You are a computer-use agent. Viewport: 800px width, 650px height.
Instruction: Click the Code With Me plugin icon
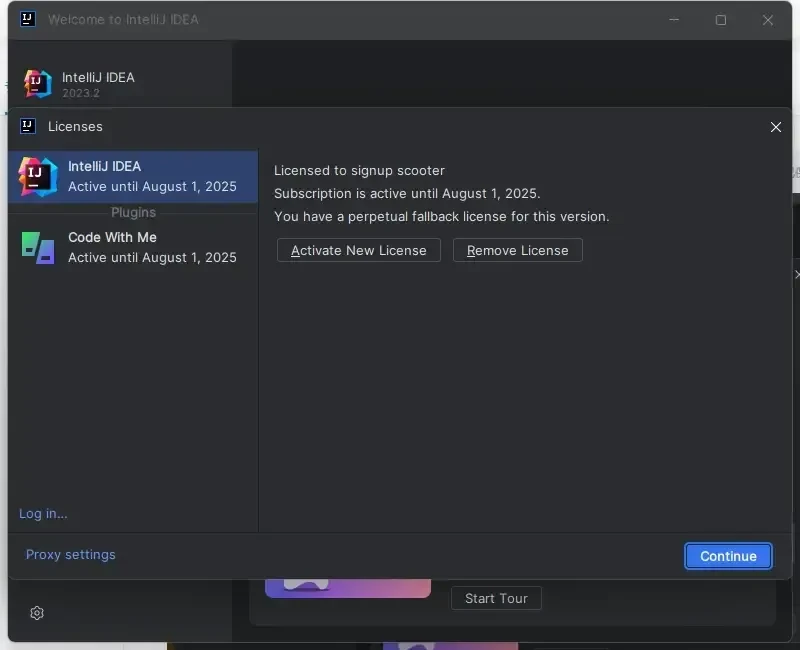click(38, 247)
